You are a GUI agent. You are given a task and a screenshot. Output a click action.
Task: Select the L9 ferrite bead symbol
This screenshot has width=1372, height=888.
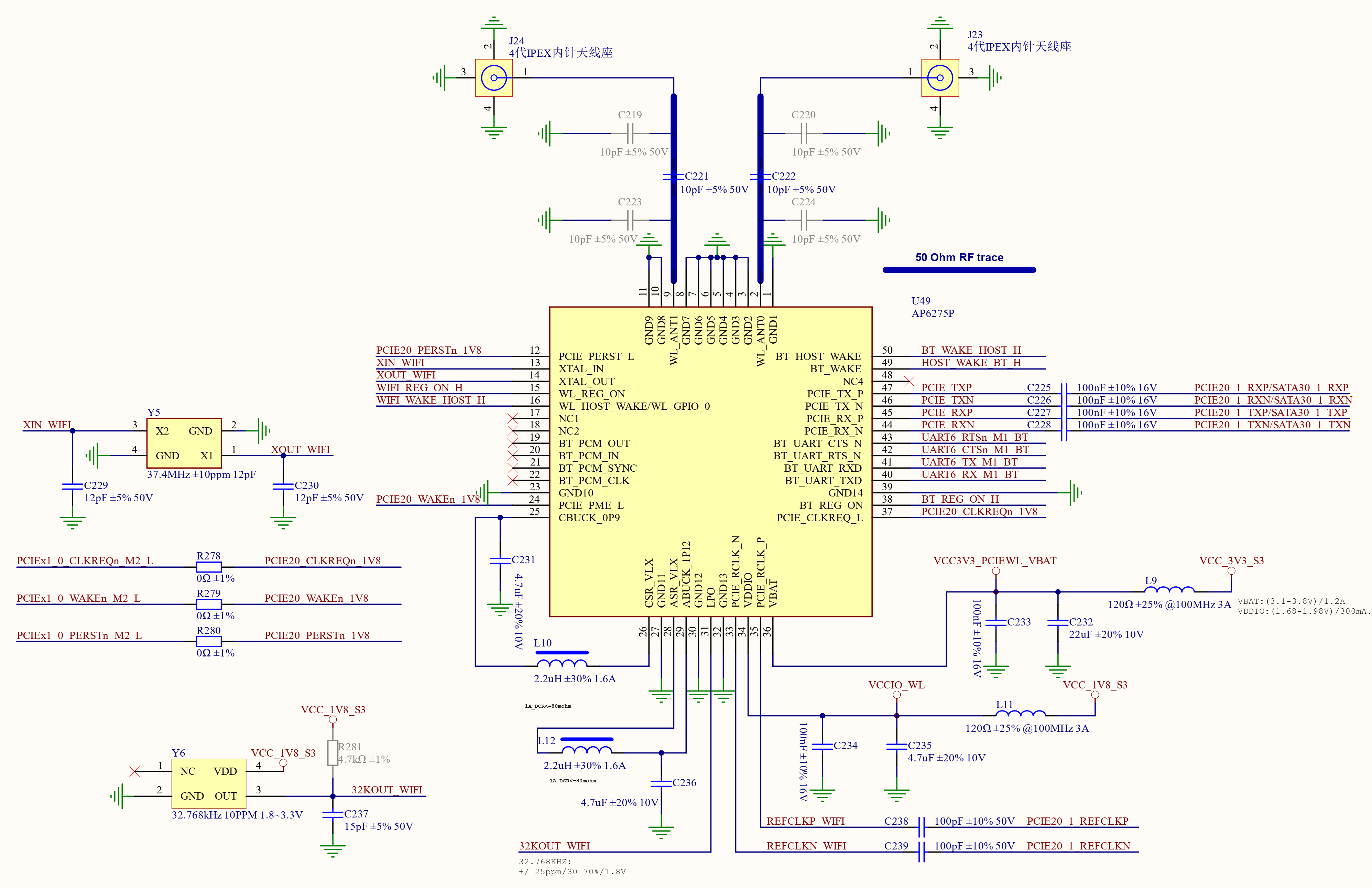click(x=1168, y=589)
